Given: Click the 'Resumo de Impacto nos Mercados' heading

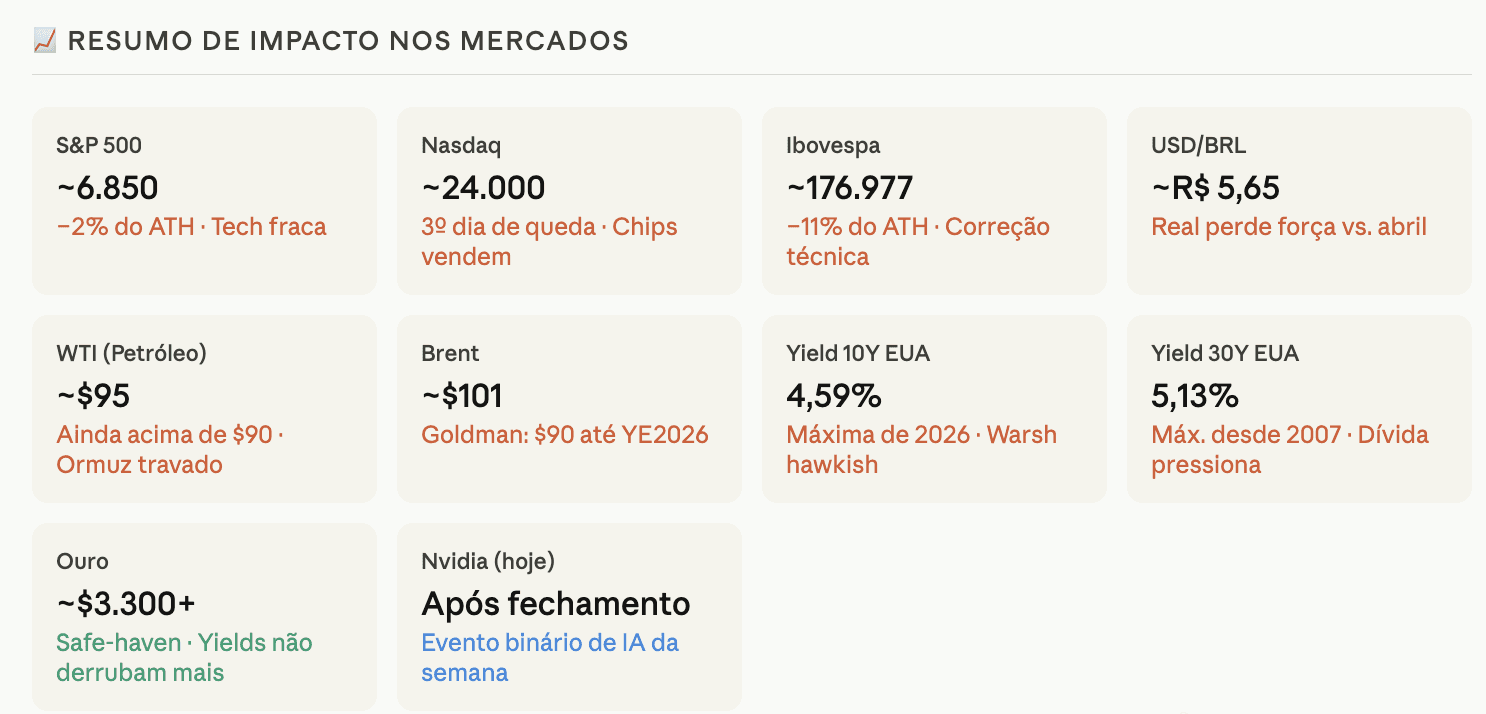Looking at the screenshot, I should [348, 41].
